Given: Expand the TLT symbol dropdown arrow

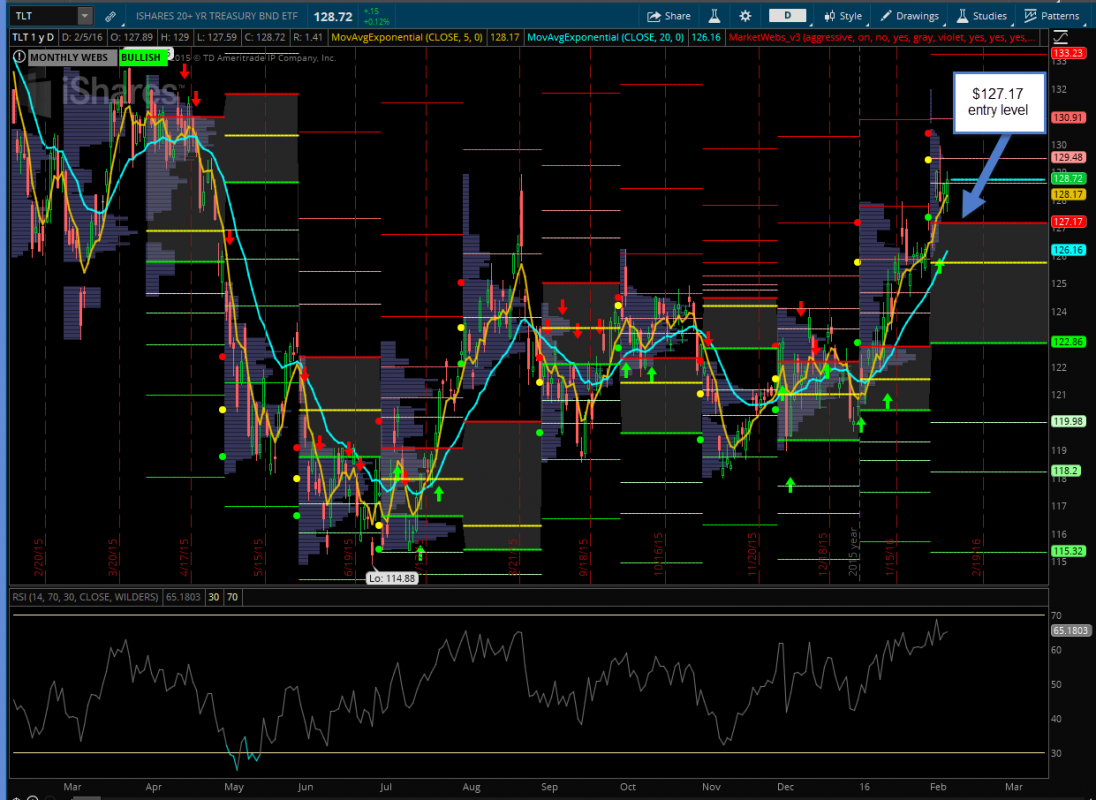Looking at the screenshot, I should (84, 16).
